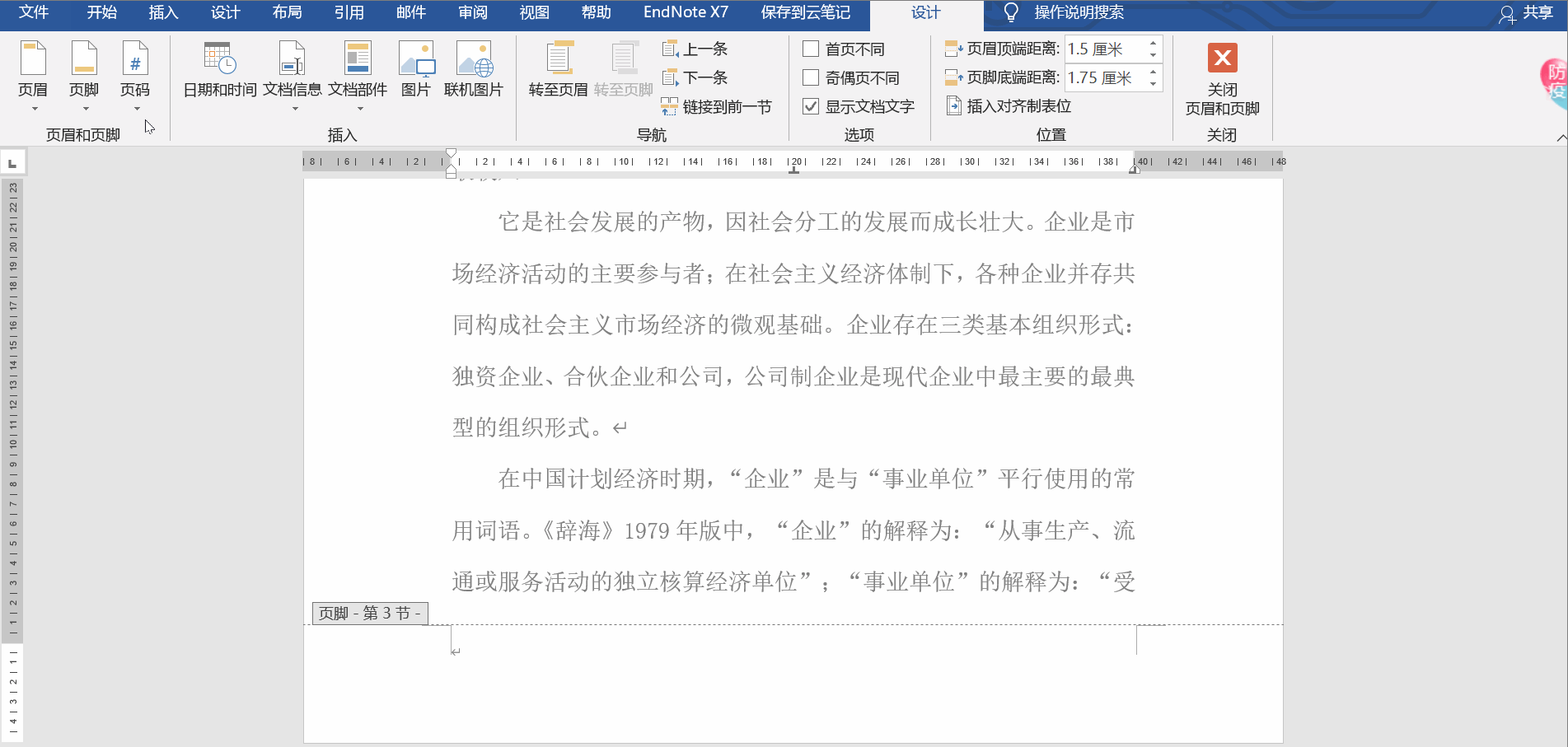Check the 奇偶页不同 box
Image resolution: width=1568 pixels, height=747 pixels.
(809, 77)
